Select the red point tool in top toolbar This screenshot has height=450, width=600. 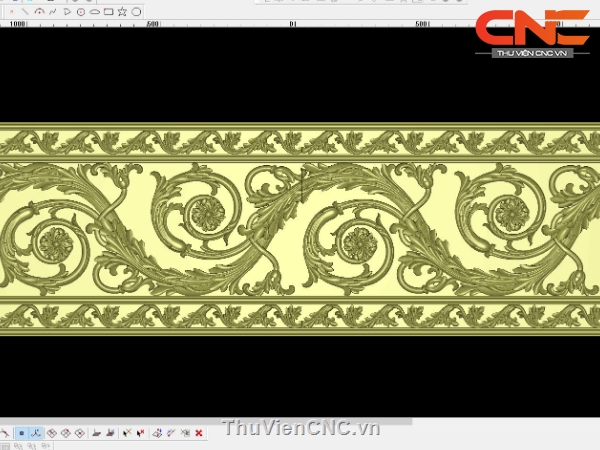[12, 12]
